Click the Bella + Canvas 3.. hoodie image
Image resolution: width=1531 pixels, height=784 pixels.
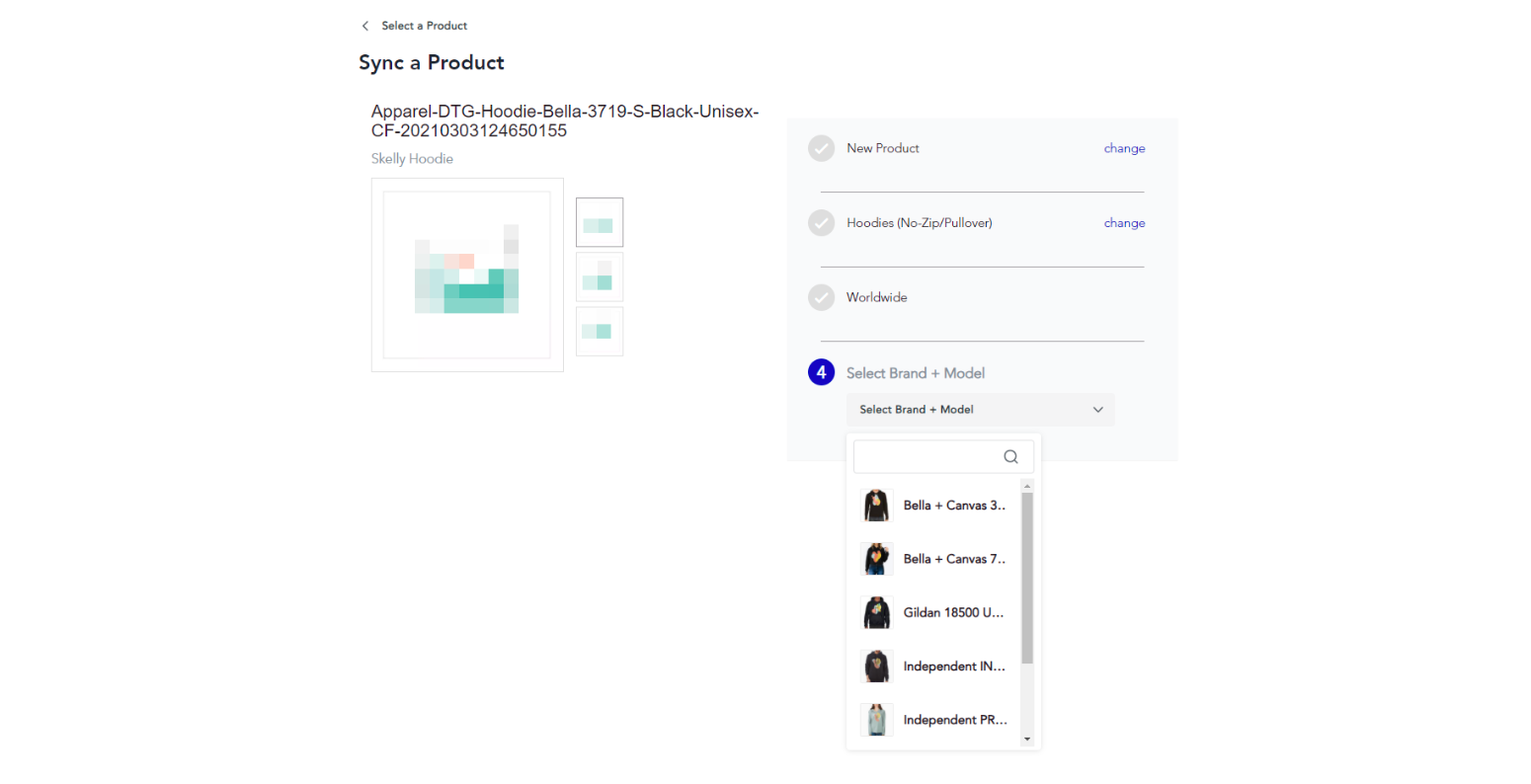tap(876, 506)
